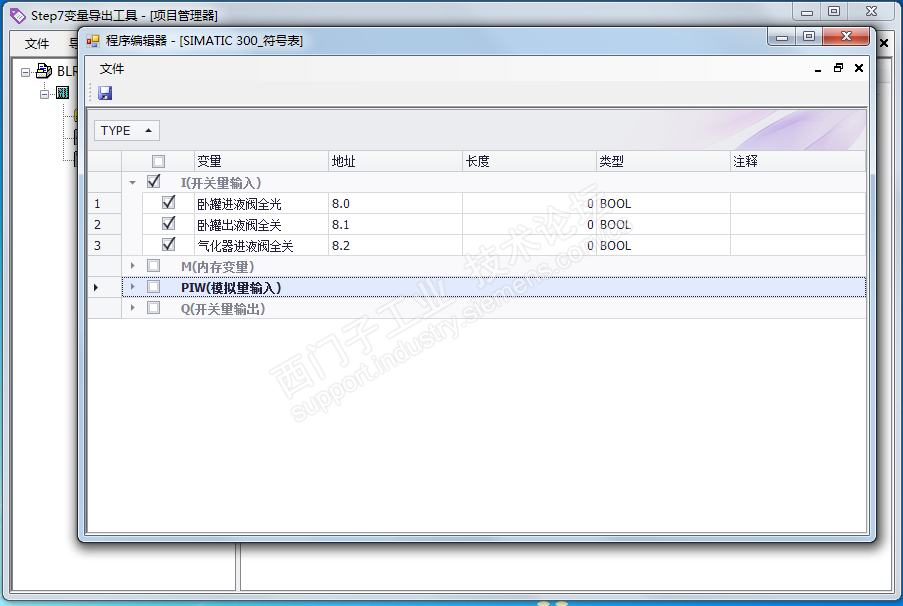Screen dimensions: 903x606
Task: Select the row 1 header cell
Action: pyautogui.click(x=104, y=203)
